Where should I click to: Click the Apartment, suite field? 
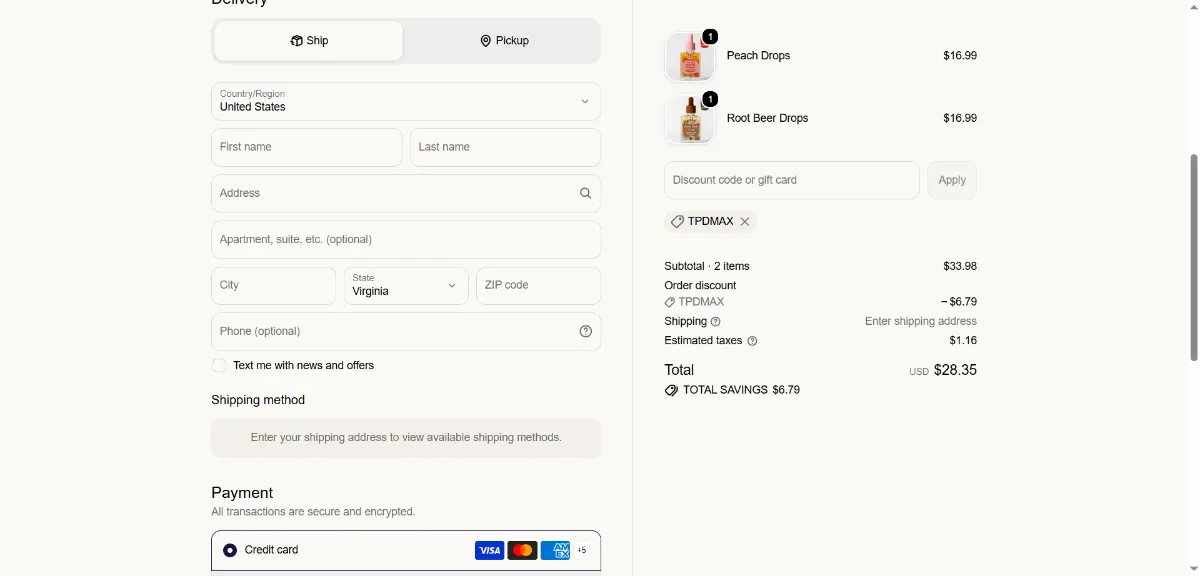pyautogui.click(x=406, y=240)
